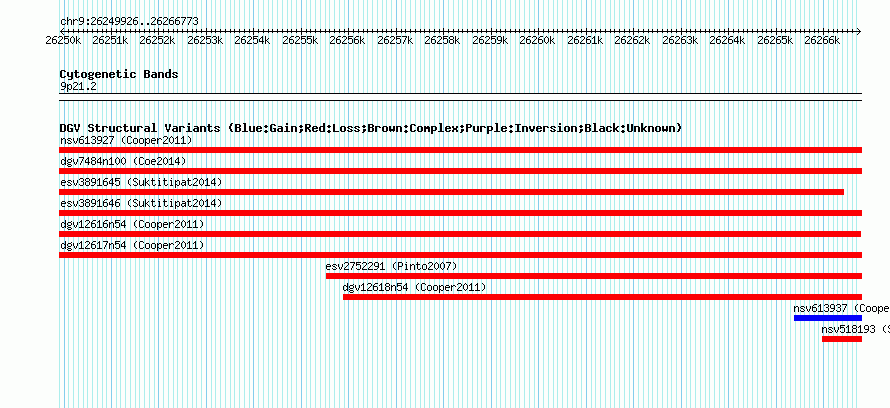Click the 26255k ruler tick label
This screenshot has width=890, height=408.
[299, 40]
